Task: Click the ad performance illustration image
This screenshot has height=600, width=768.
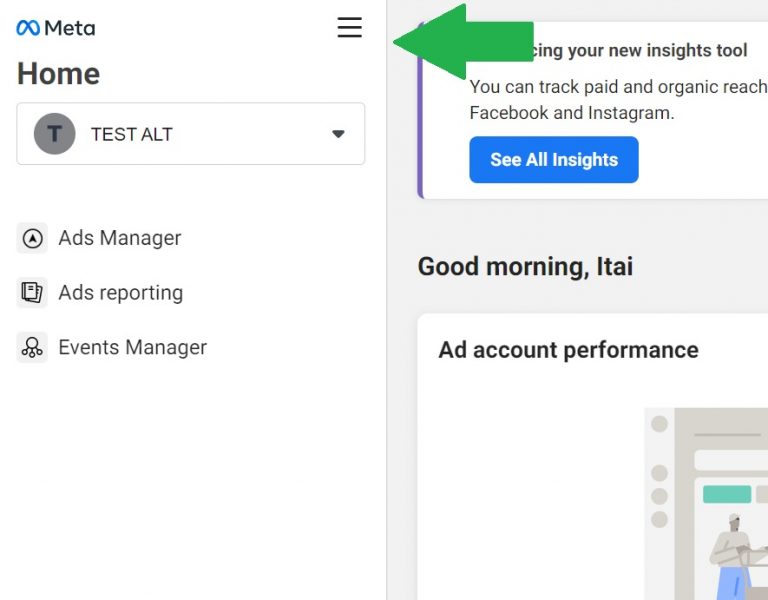Action: click(x=706, y=500)
